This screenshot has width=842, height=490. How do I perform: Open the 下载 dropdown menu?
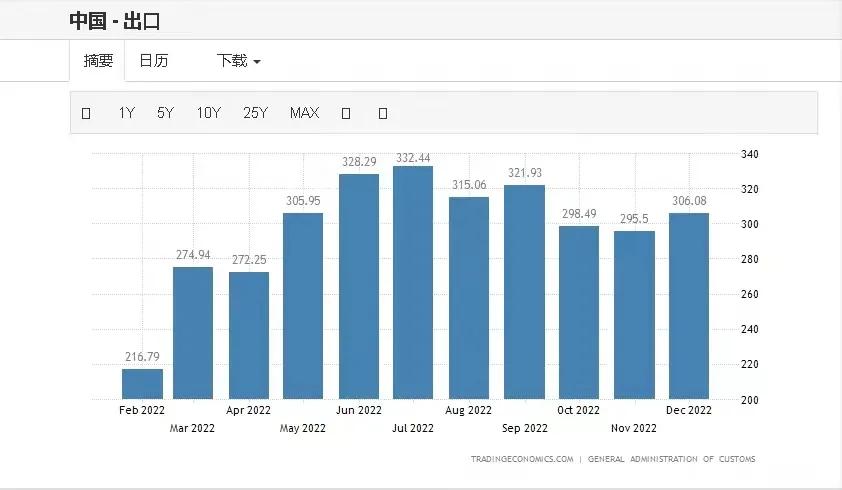pyautogui.click(x=238, y=61)
